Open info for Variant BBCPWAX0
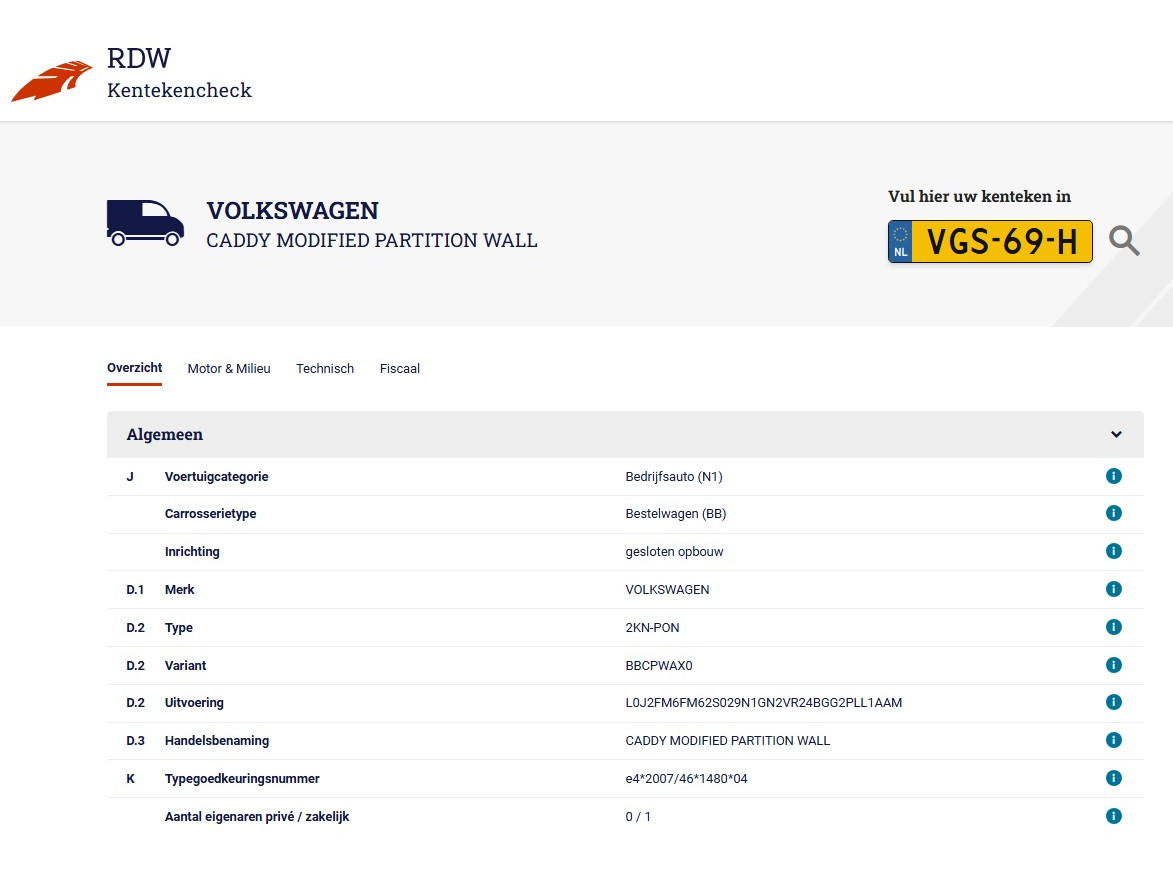 pyautogui.click(x=1114, y=665)
